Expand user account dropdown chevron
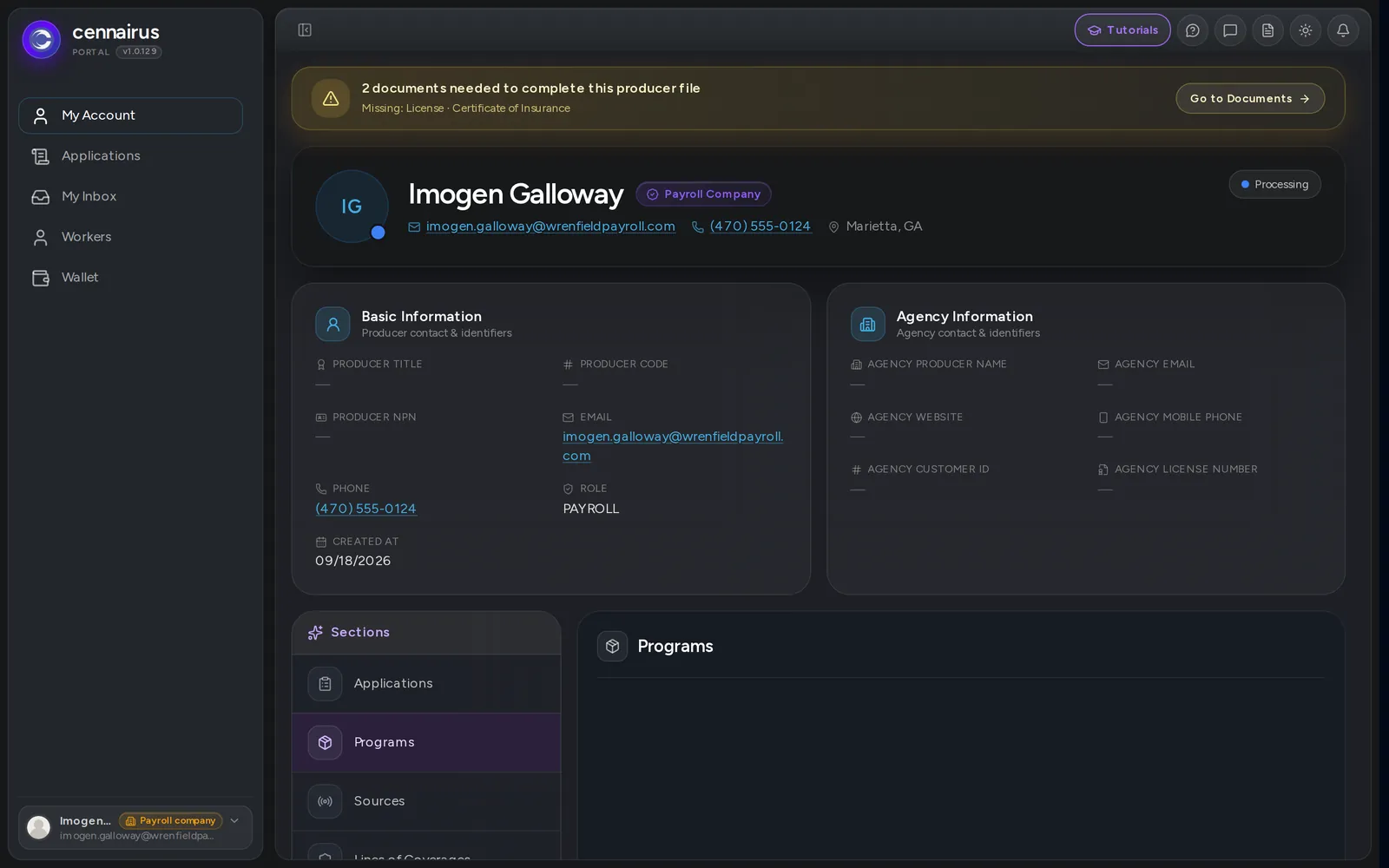This screenshot has width=1389, height=868. 234,821
